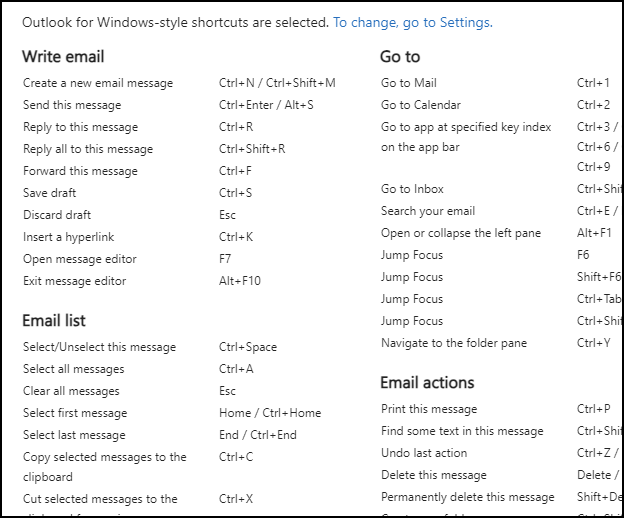Select 'Open or collapse the left pane' text
Screen dimensions: 624x518
pyautogui.click(x=461, y=233)
